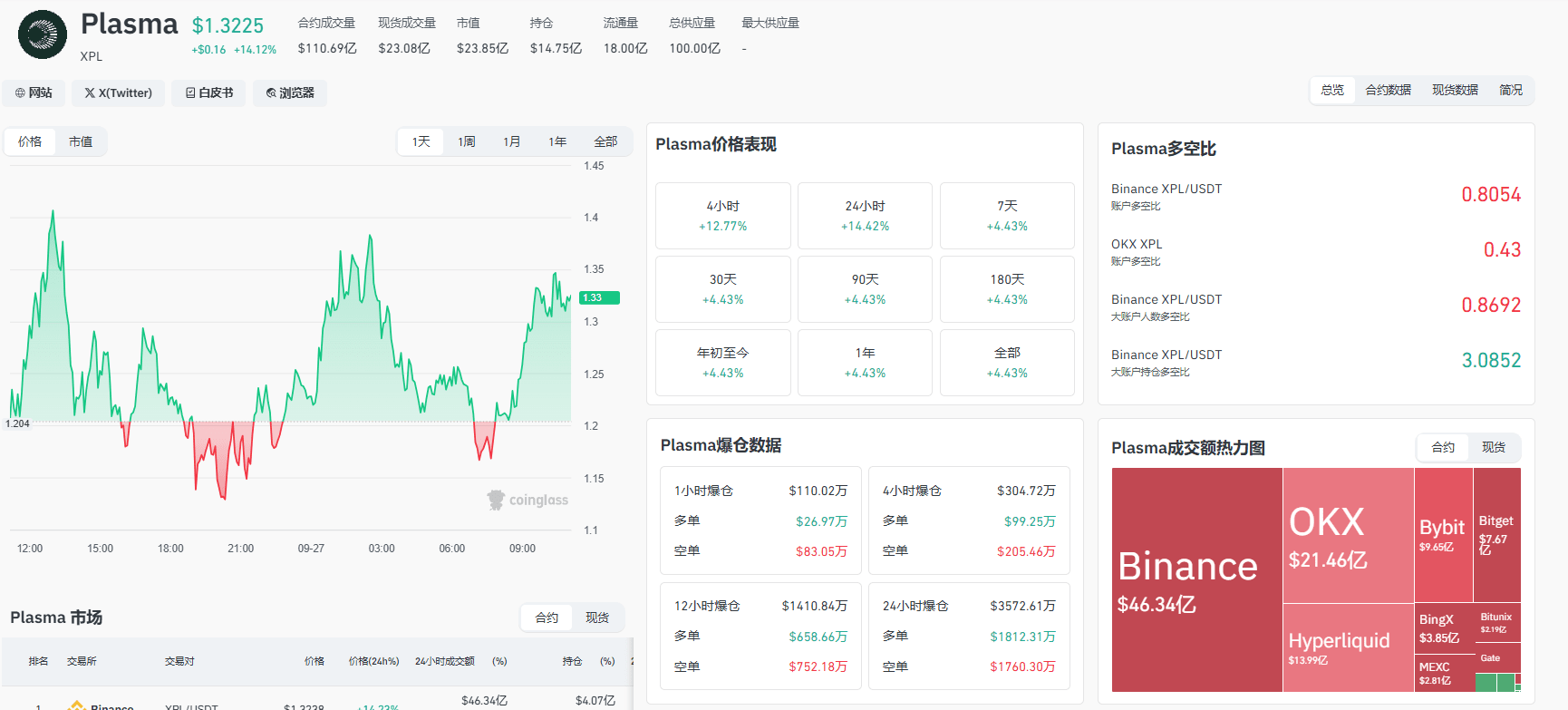Select the 市值 chart mode tab
1568x710 pixels.
[81, 141]
